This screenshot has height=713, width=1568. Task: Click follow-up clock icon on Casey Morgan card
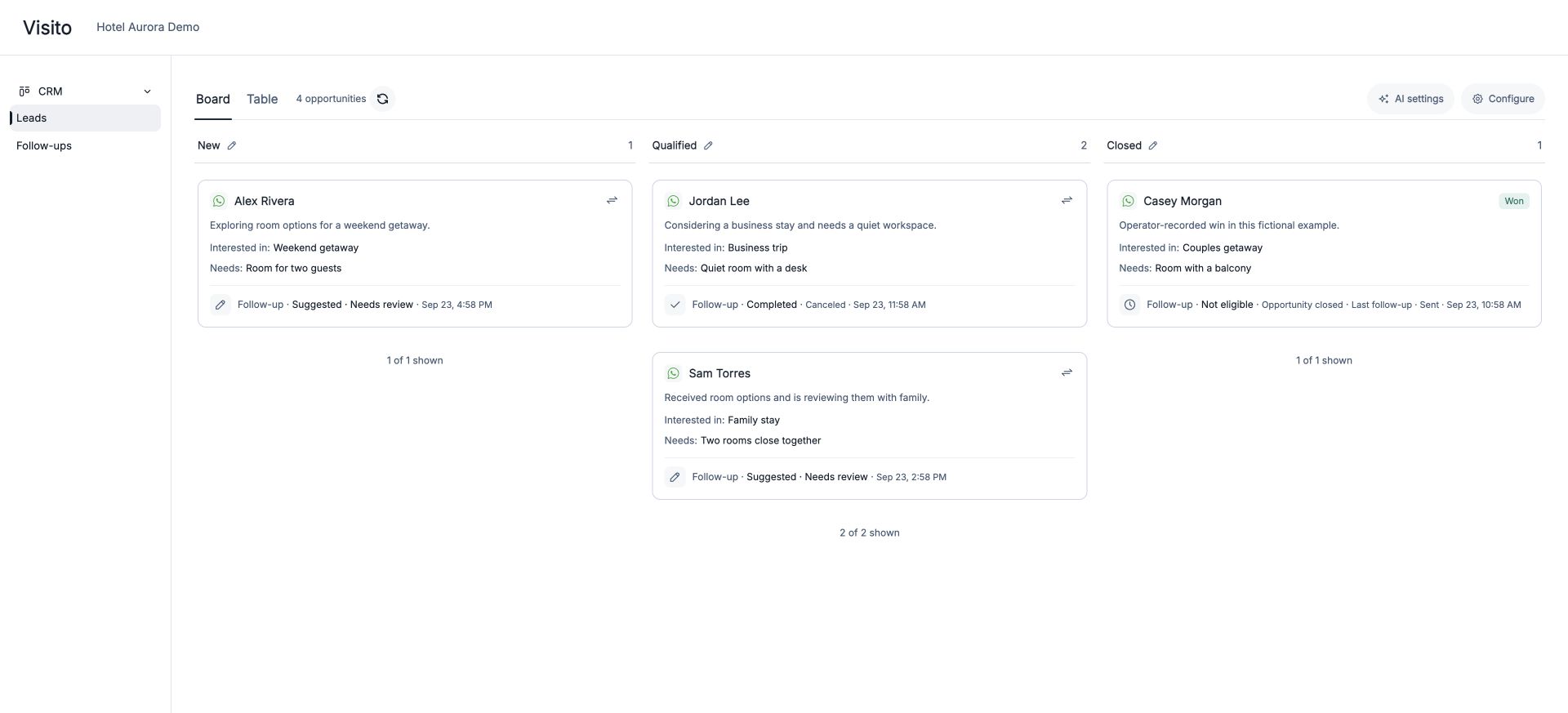click(x=1129, y=305)
